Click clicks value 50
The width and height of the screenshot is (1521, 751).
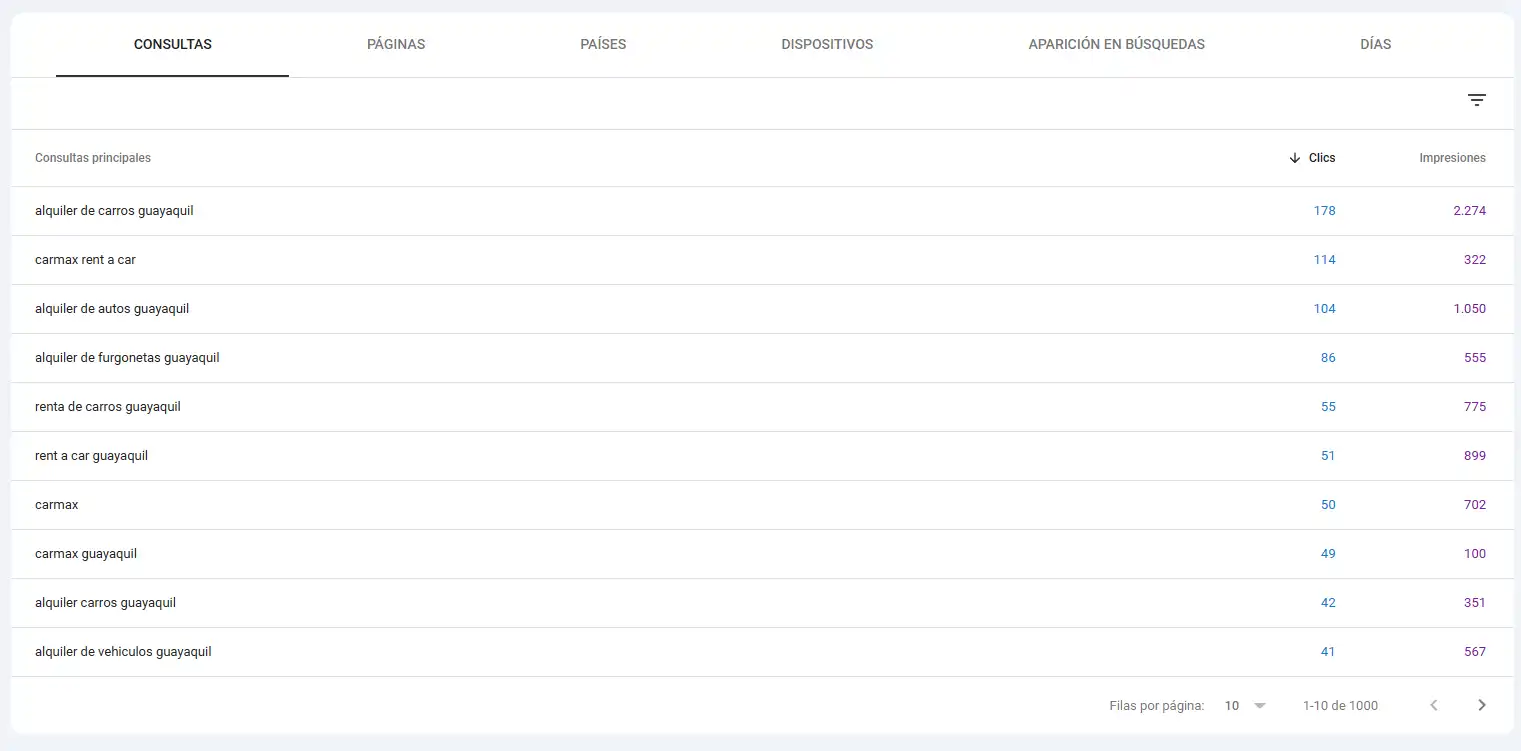[1328, 505]
